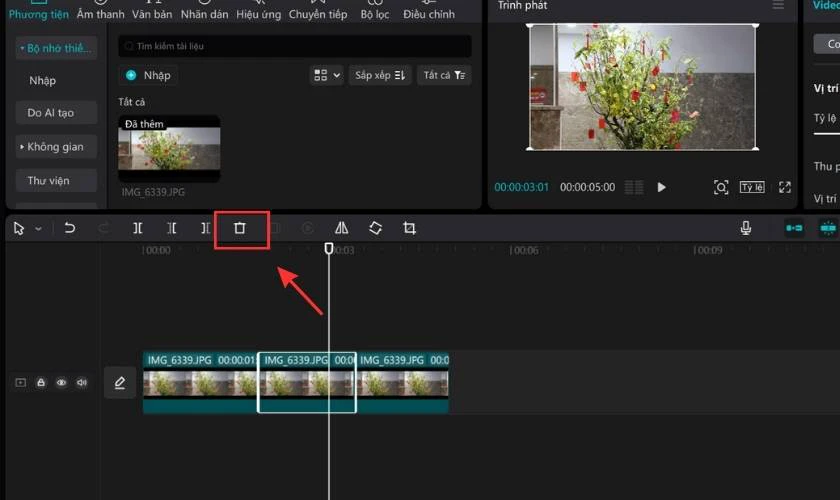Expand the Không gian sidebar section
The height and width of the screenshot is (500, 840).
pyautogui.click(x=56, y=147)
